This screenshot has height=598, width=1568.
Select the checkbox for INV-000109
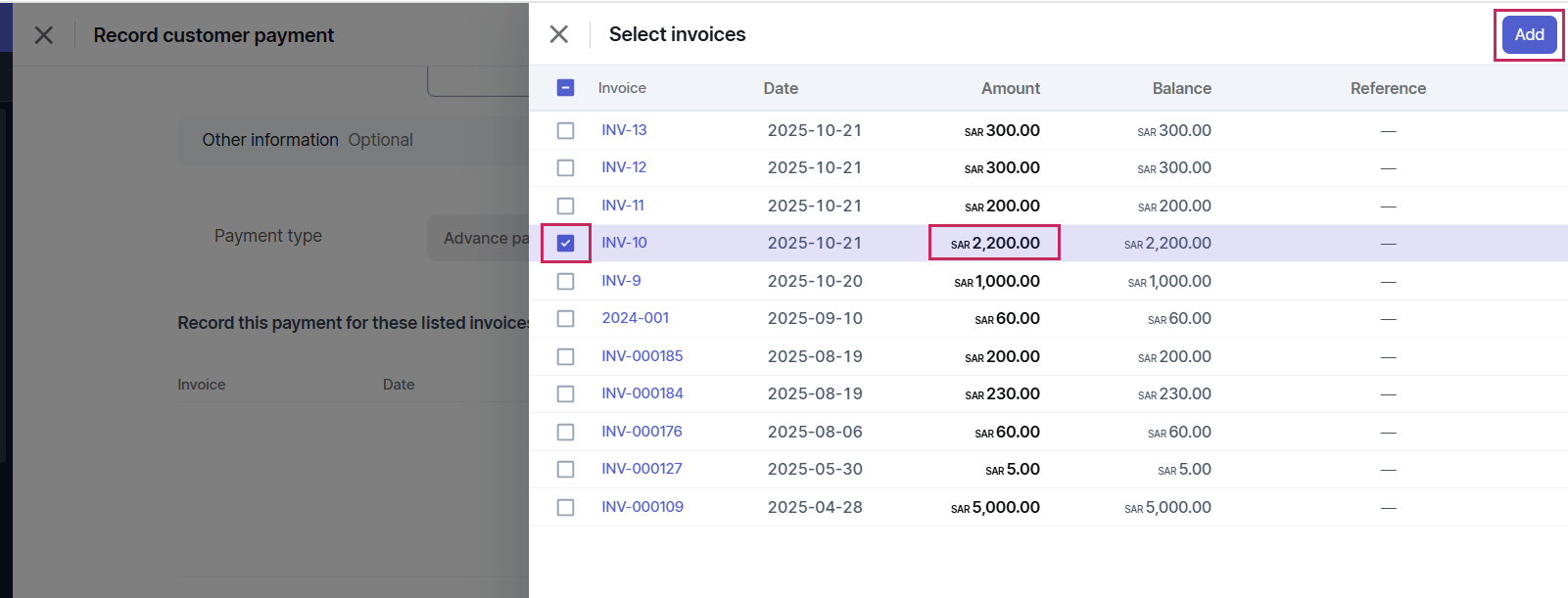[x=565, y=507]
